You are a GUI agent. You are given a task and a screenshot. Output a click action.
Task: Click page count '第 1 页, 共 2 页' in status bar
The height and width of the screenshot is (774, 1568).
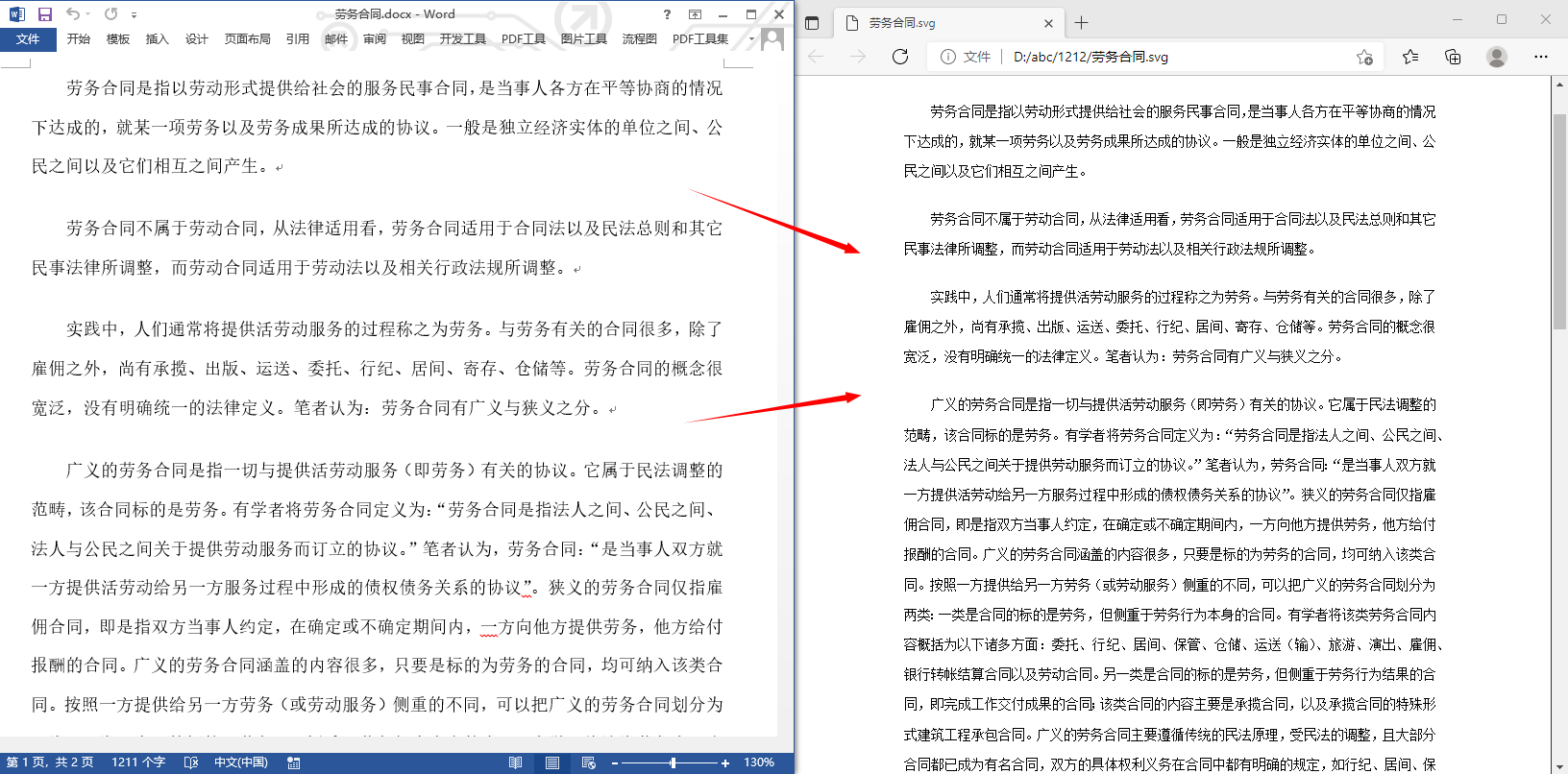[50, 762]
